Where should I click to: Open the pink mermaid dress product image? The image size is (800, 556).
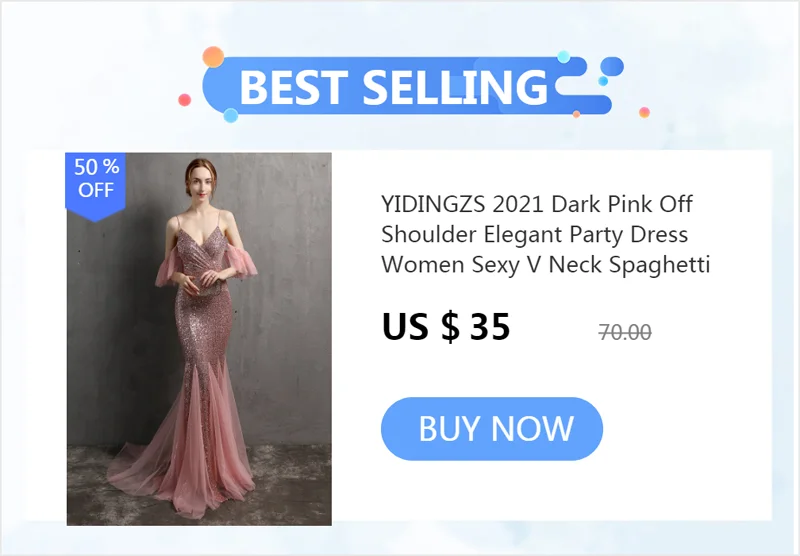point(199,339)
